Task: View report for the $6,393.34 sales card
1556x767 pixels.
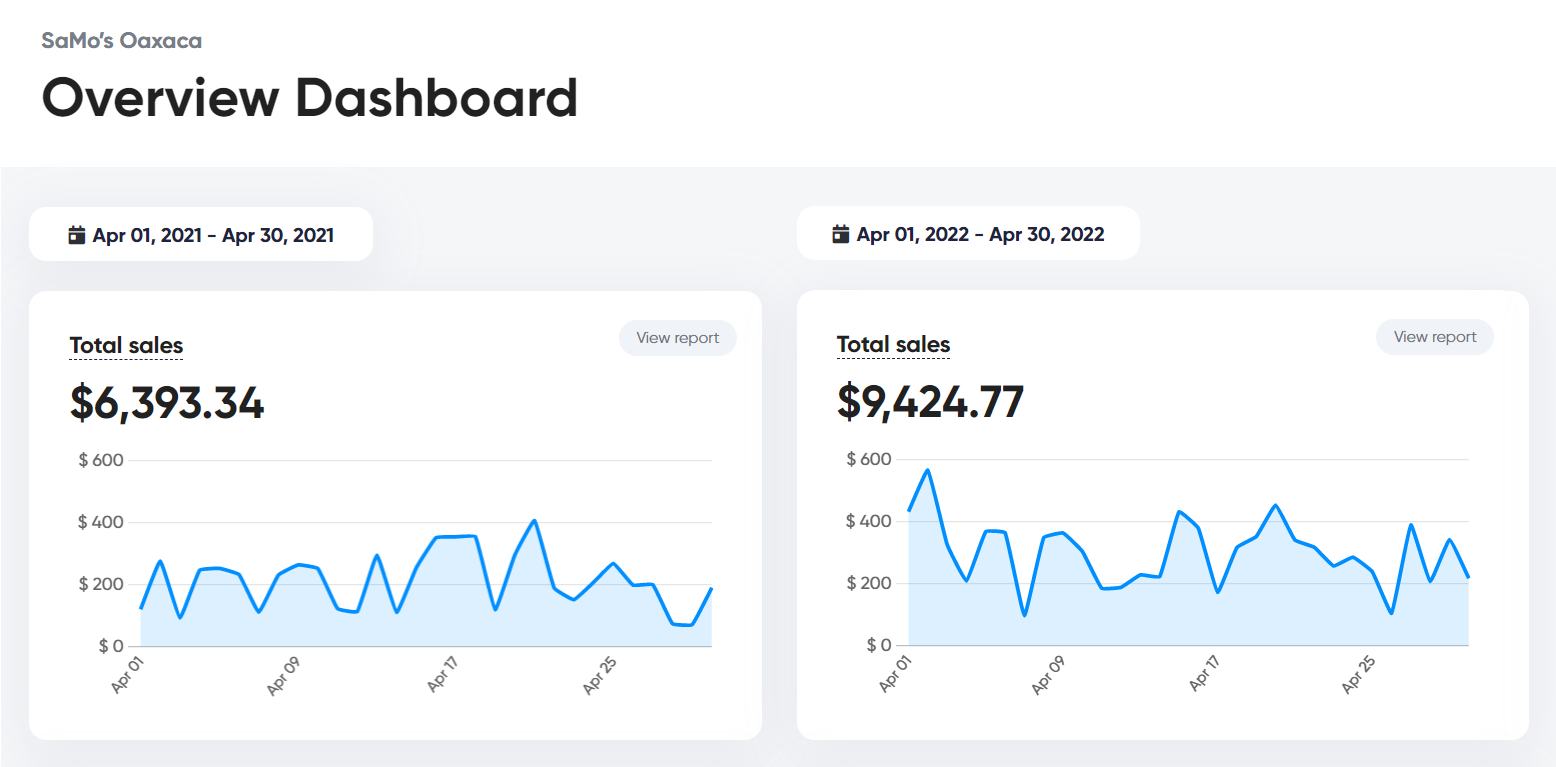Action: [677, 338]
